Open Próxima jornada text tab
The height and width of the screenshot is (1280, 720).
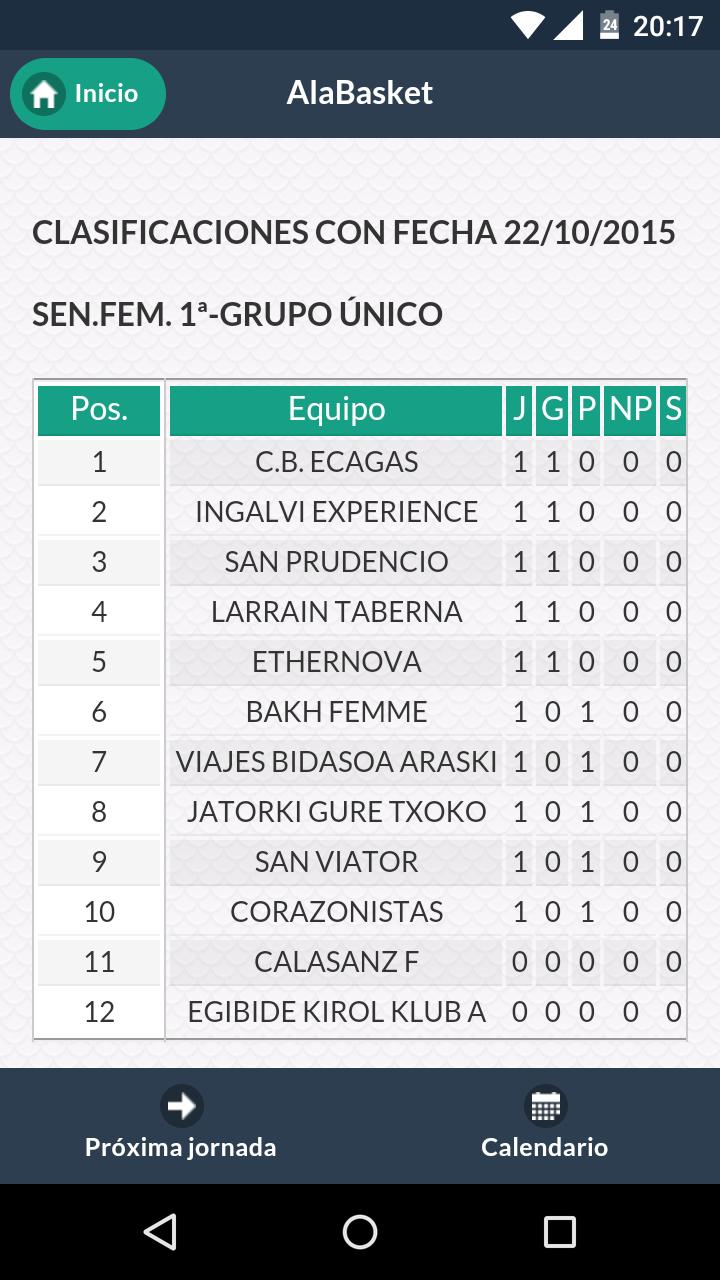pos(181,1147)
